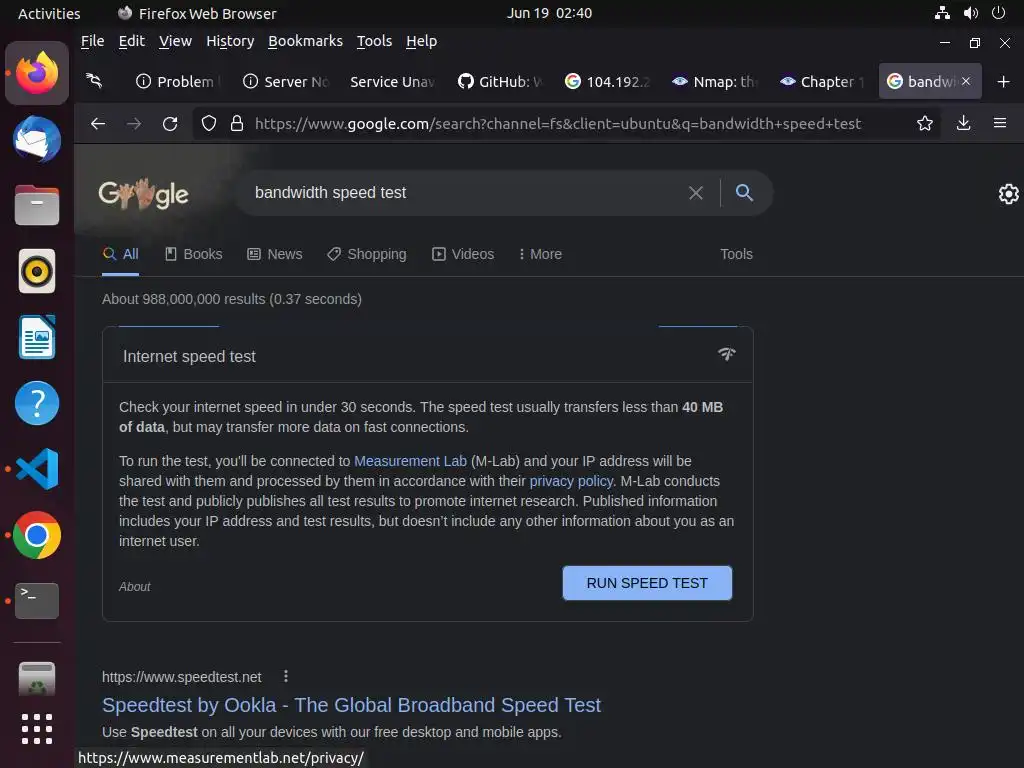Open Speedtest by Ookla search result
Image resolution: width=1024 pixels, height=768 pixels.
351,705
